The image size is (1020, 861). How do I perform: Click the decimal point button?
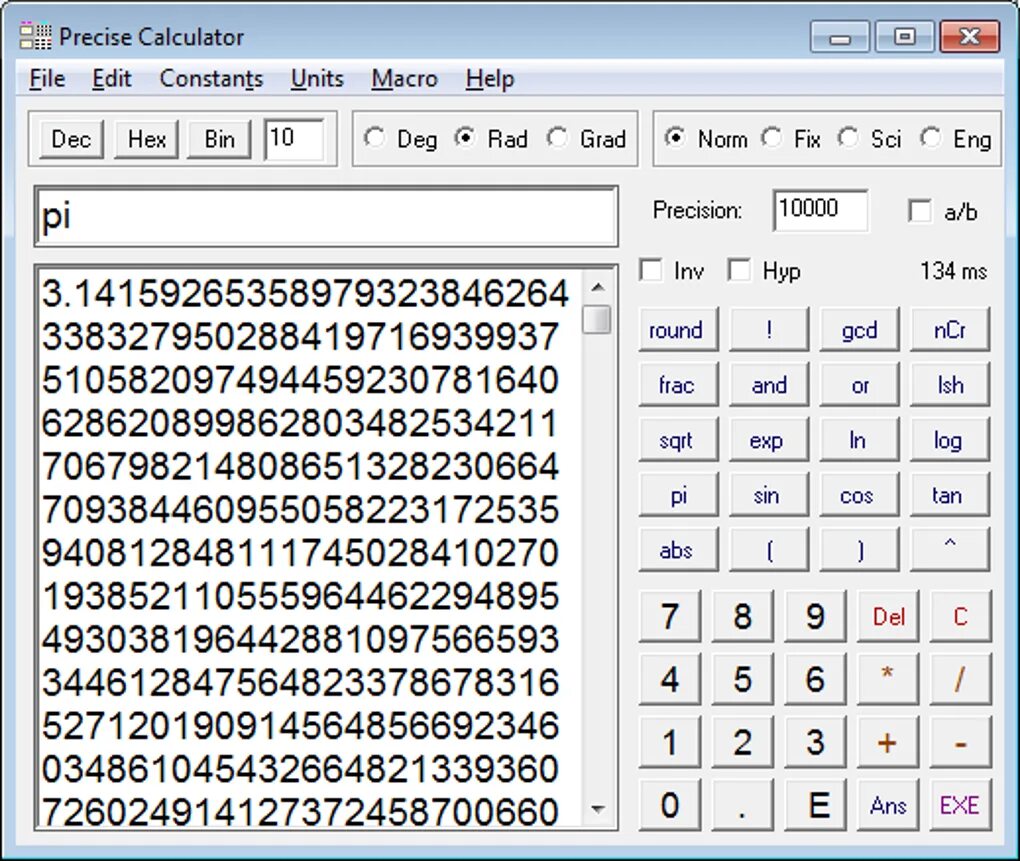click(742, 805)
